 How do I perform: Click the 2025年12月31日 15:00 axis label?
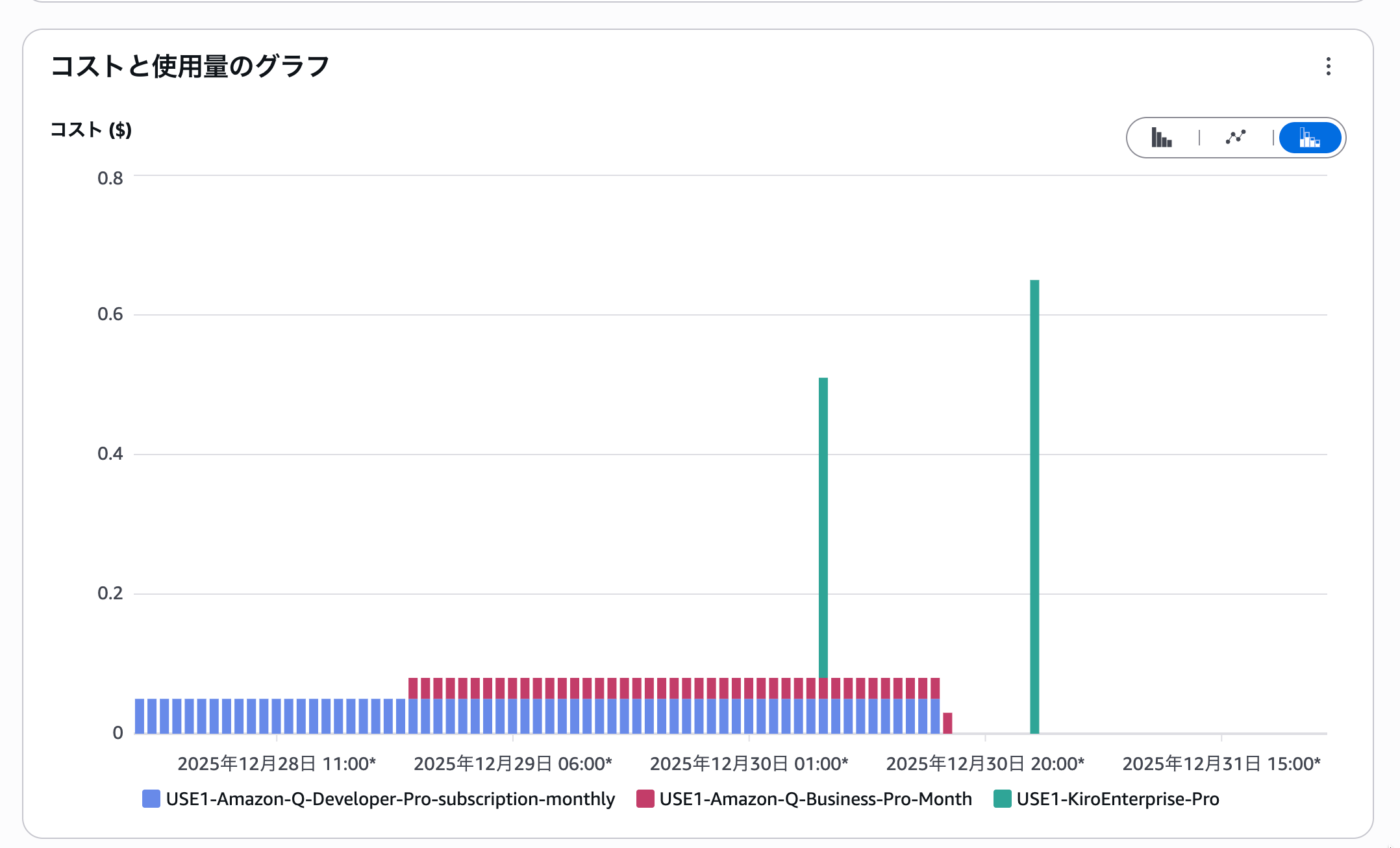tap(1221, 764)
